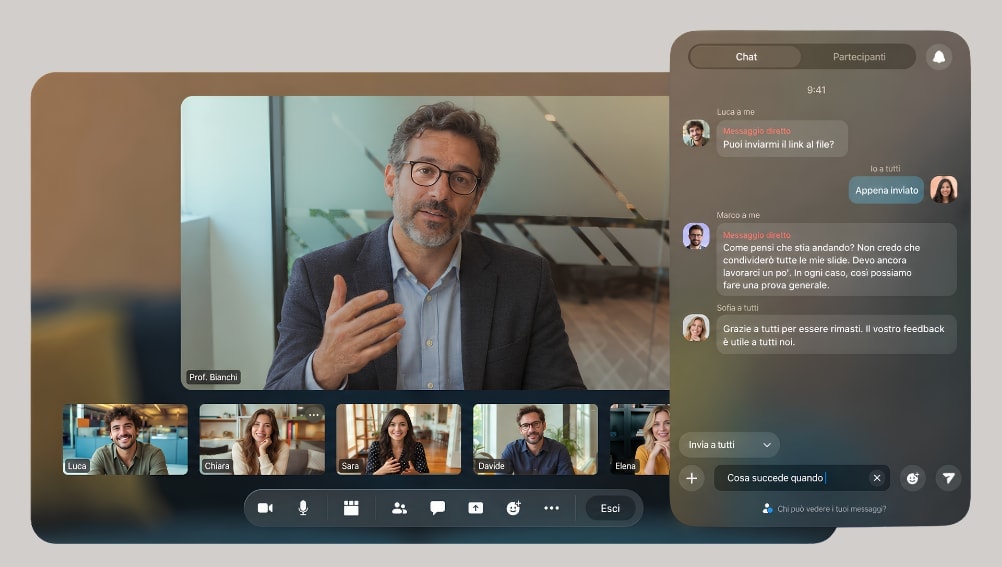Click the message input field
Image resolution: width=1002 pixels, height=567 pixels.
(801, 478)
